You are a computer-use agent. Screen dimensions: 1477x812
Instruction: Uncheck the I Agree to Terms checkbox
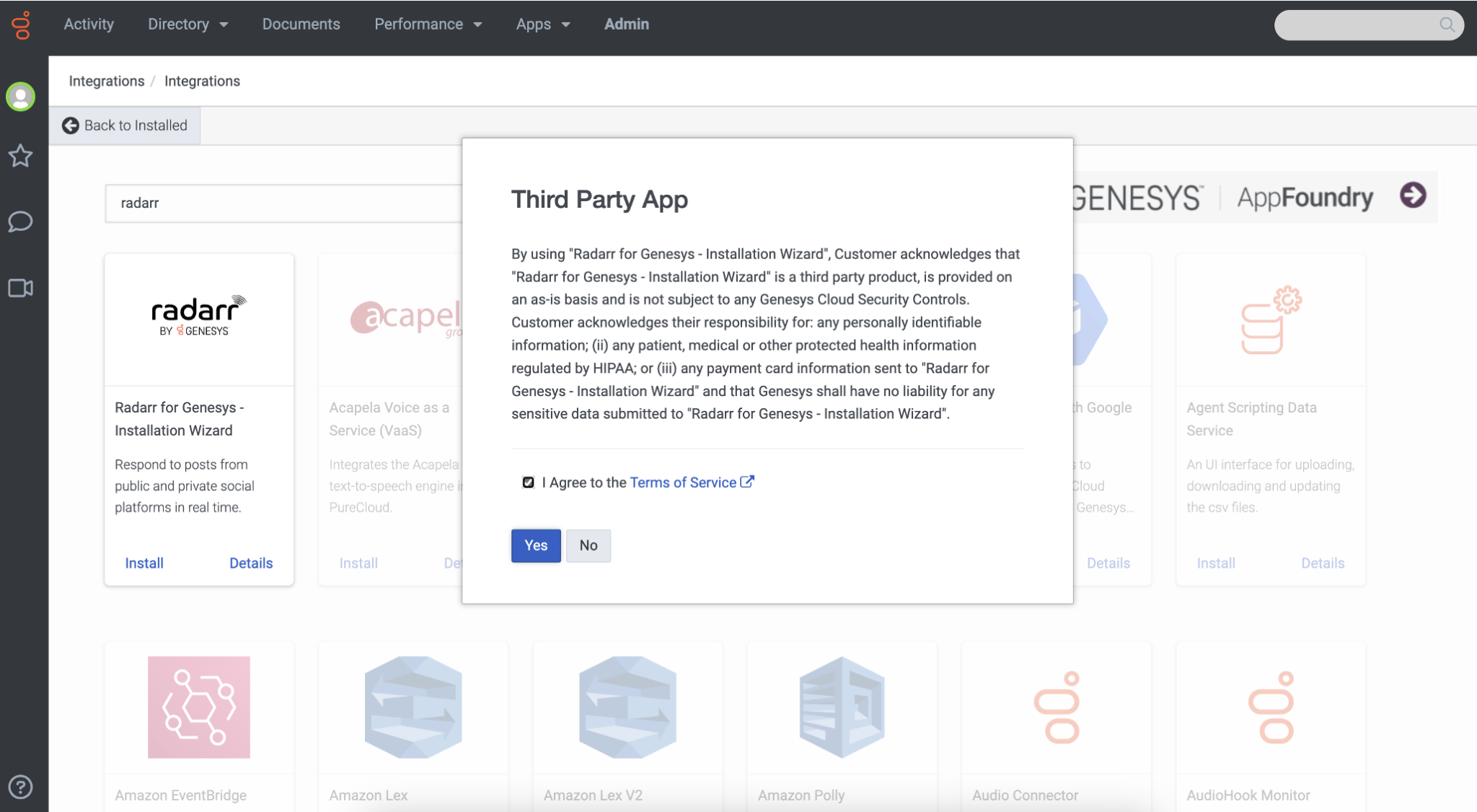coord(529,482)
